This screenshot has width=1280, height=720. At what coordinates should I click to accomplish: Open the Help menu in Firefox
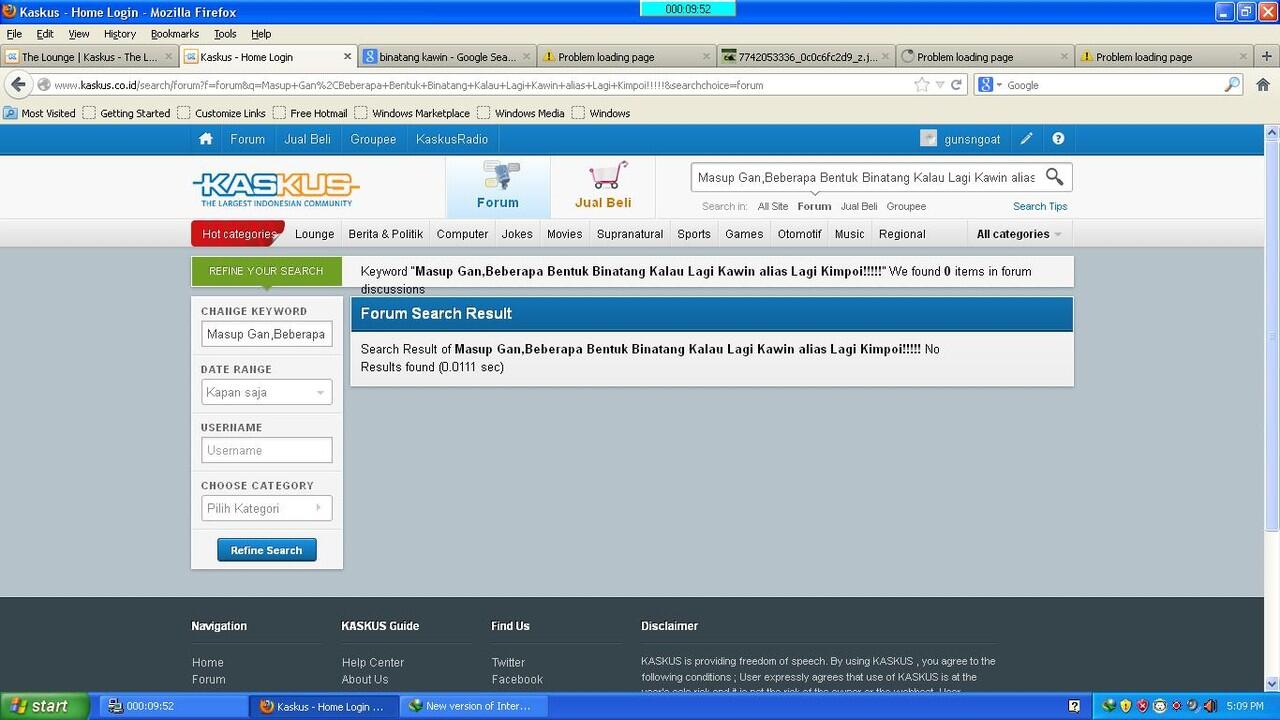pyautogui.click(x=261, y=34)
